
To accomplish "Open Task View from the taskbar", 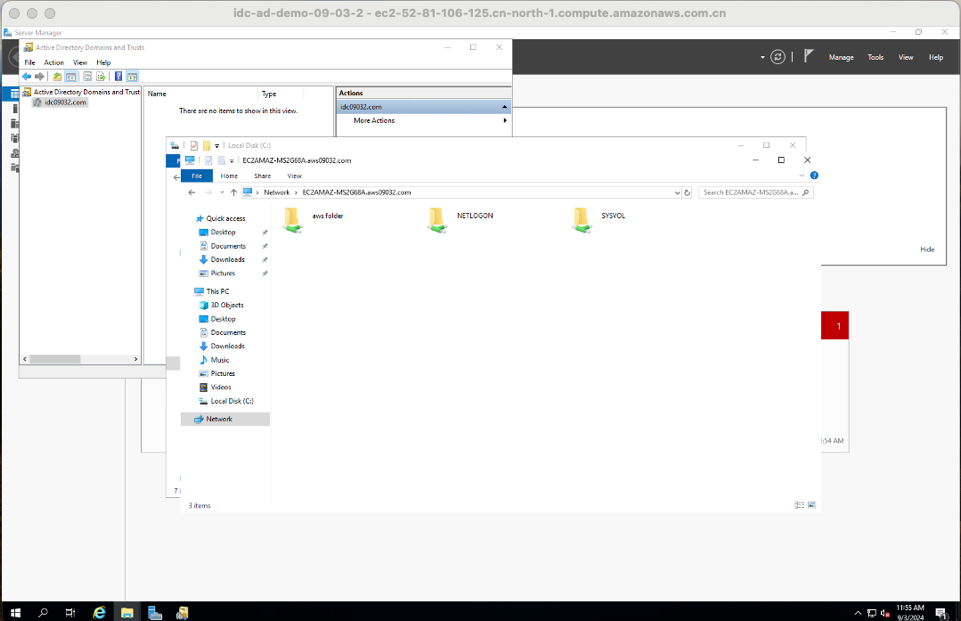I will (69, 611).
